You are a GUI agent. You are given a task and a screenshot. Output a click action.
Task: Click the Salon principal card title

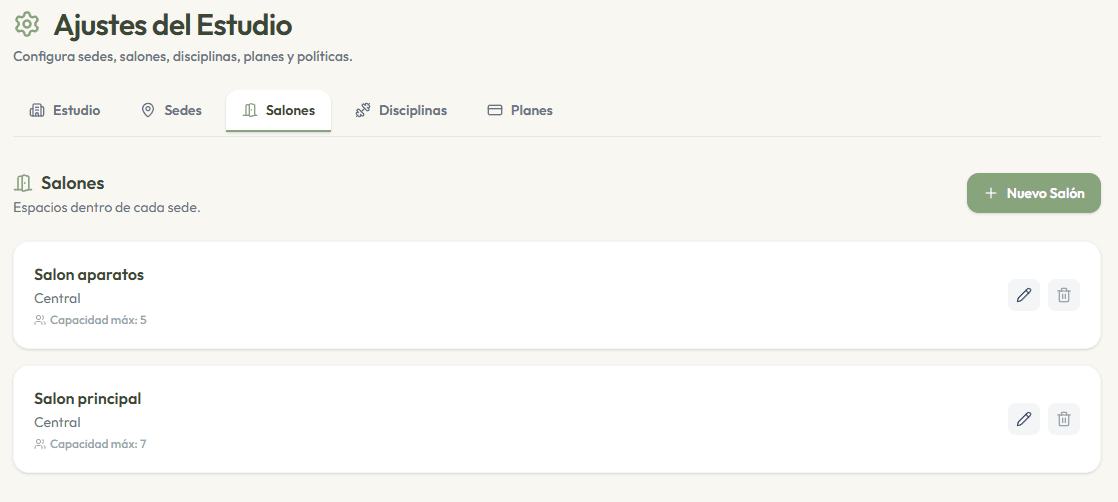[x=88, y=399]
